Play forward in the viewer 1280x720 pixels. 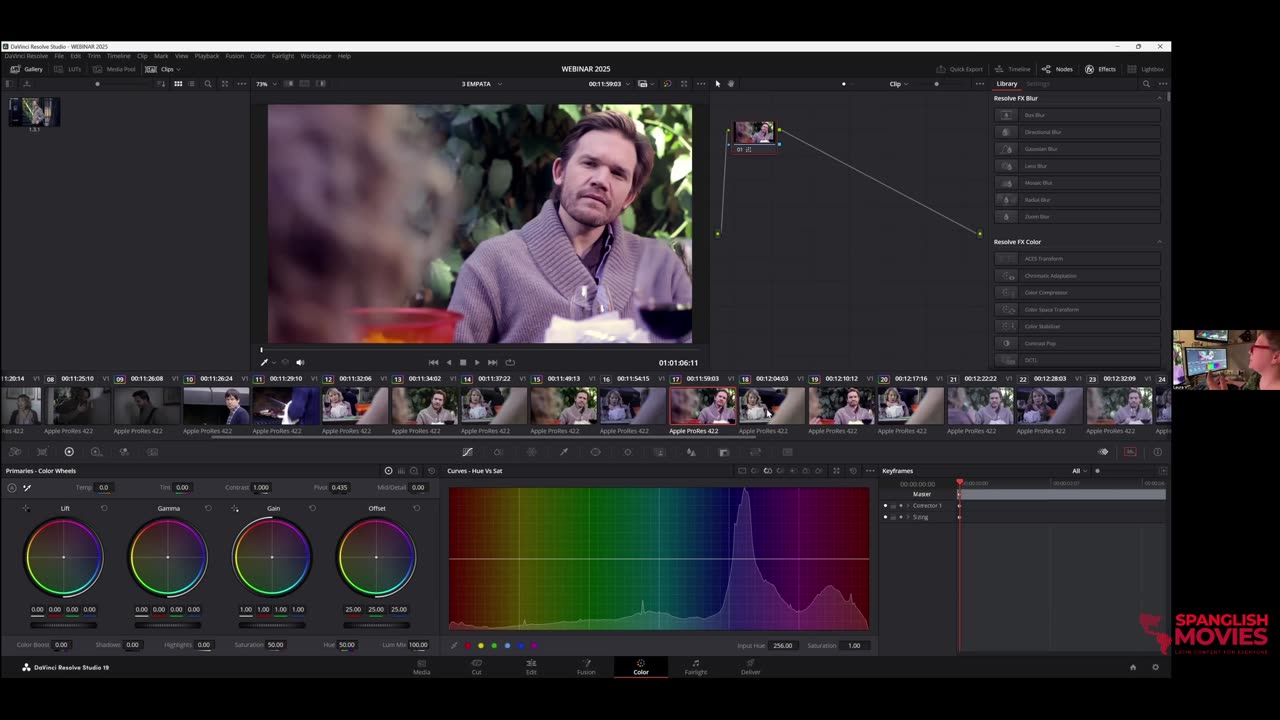[x=477, y=362]
